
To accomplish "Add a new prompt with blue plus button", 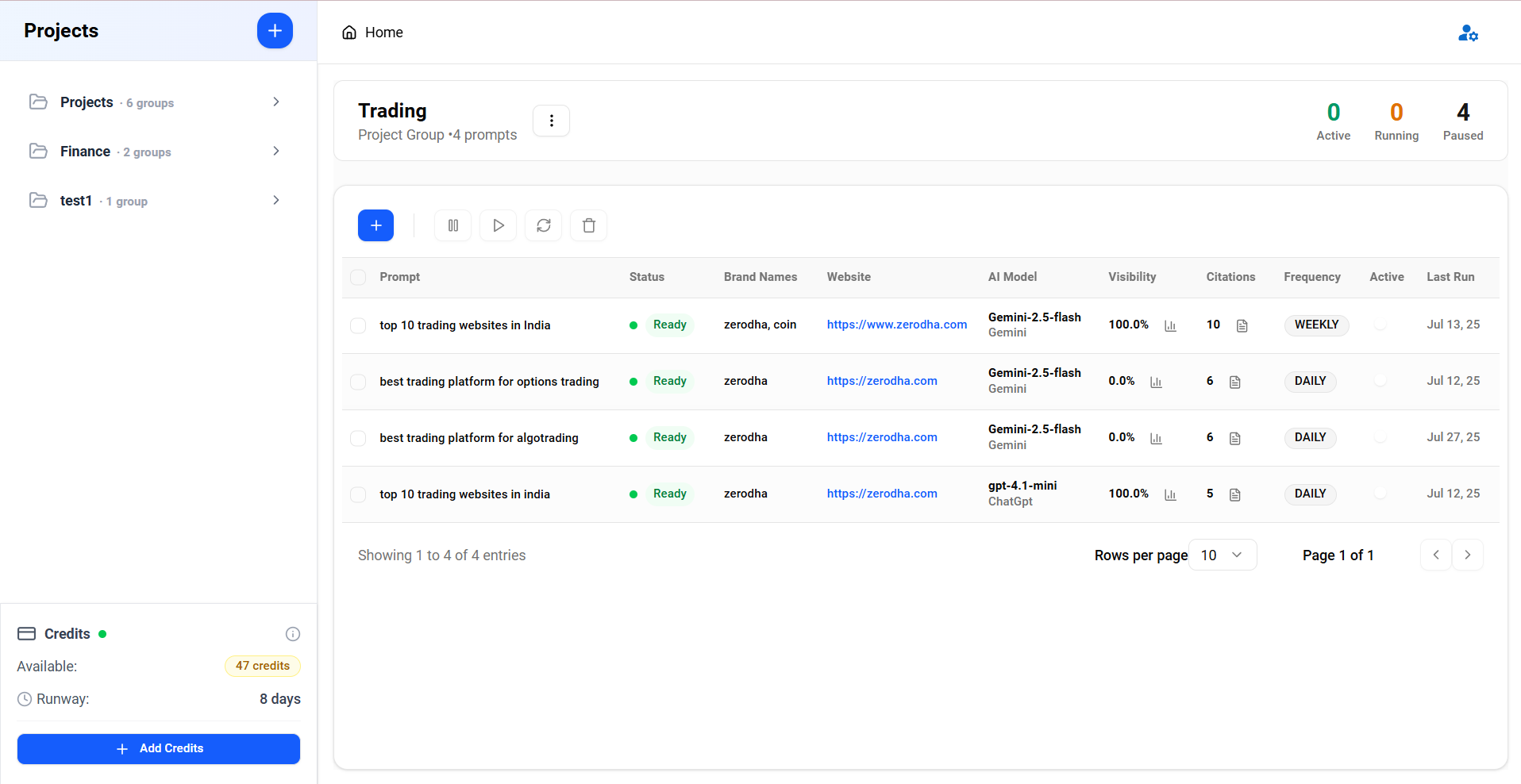I will (375, 225).
